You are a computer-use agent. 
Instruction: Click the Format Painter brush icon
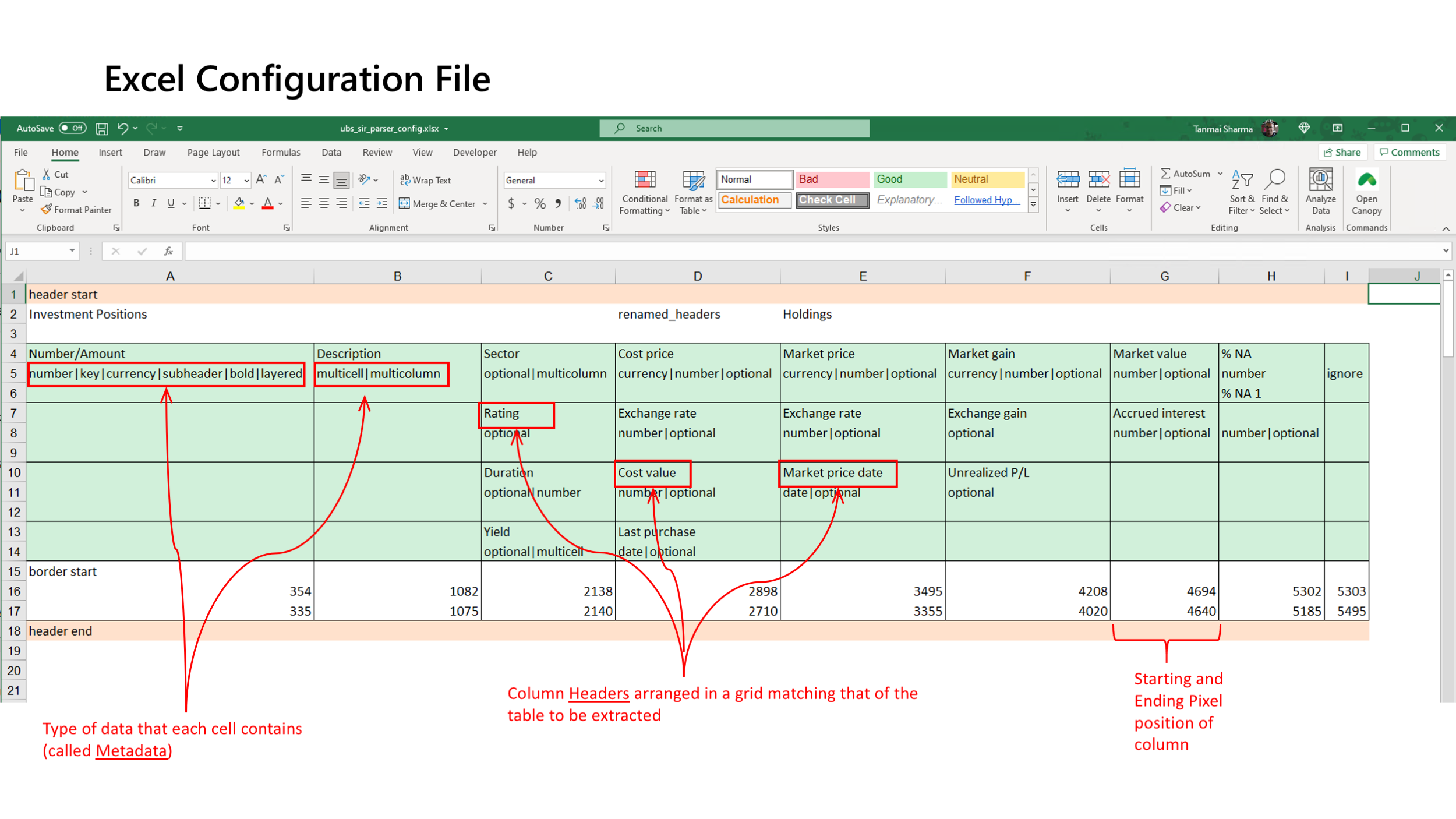coord(47,210)
